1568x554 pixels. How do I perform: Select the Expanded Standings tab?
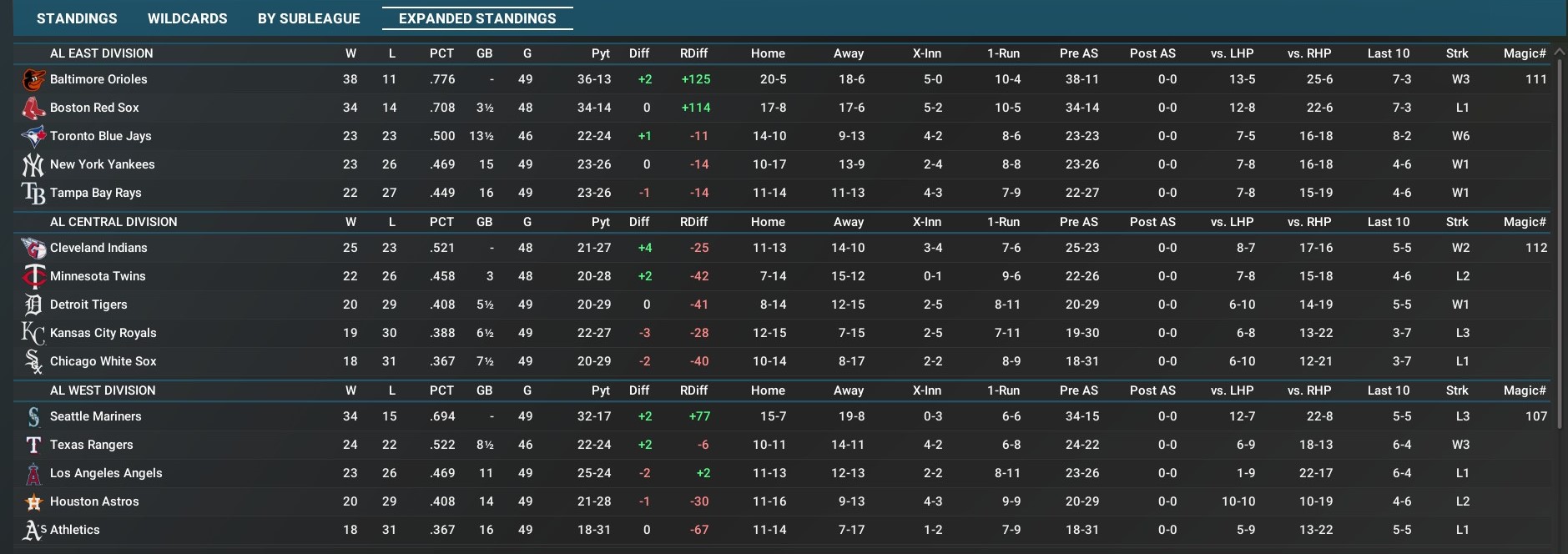click(x=477, y=18)
